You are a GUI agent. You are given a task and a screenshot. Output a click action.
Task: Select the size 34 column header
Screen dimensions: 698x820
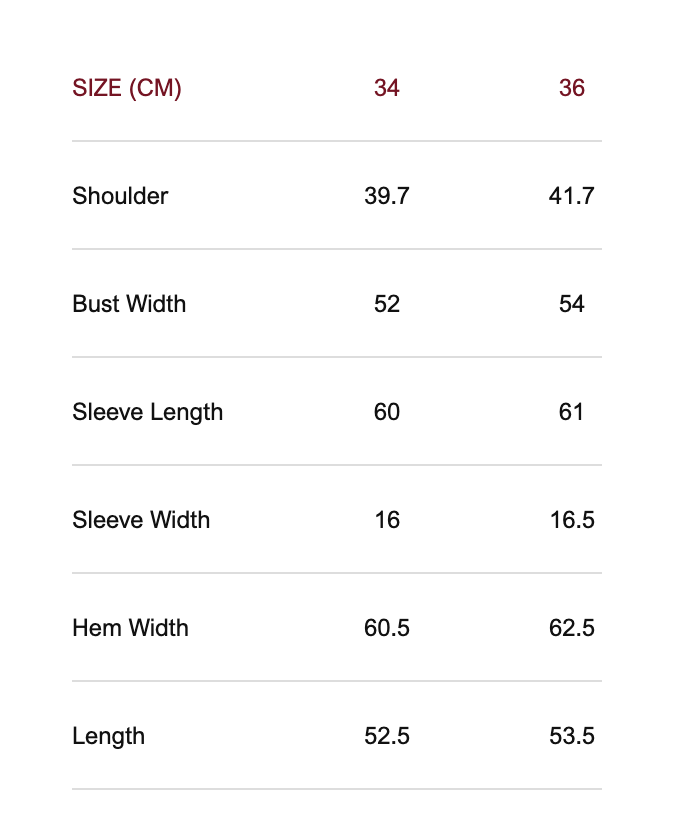click(x=387, y=88)
